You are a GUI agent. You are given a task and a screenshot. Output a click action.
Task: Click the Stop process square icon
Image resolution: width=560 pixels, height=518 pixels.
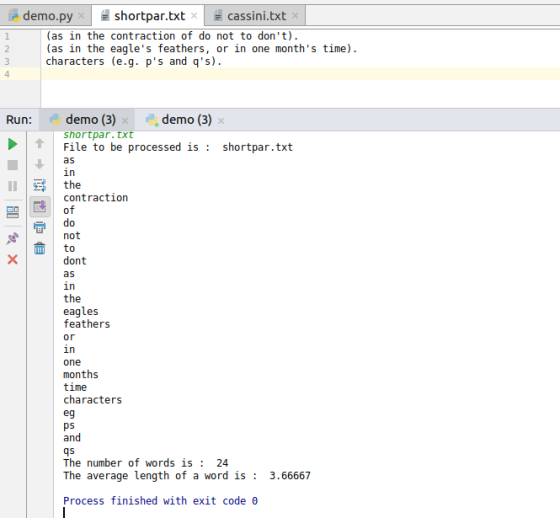click(12, 165)
